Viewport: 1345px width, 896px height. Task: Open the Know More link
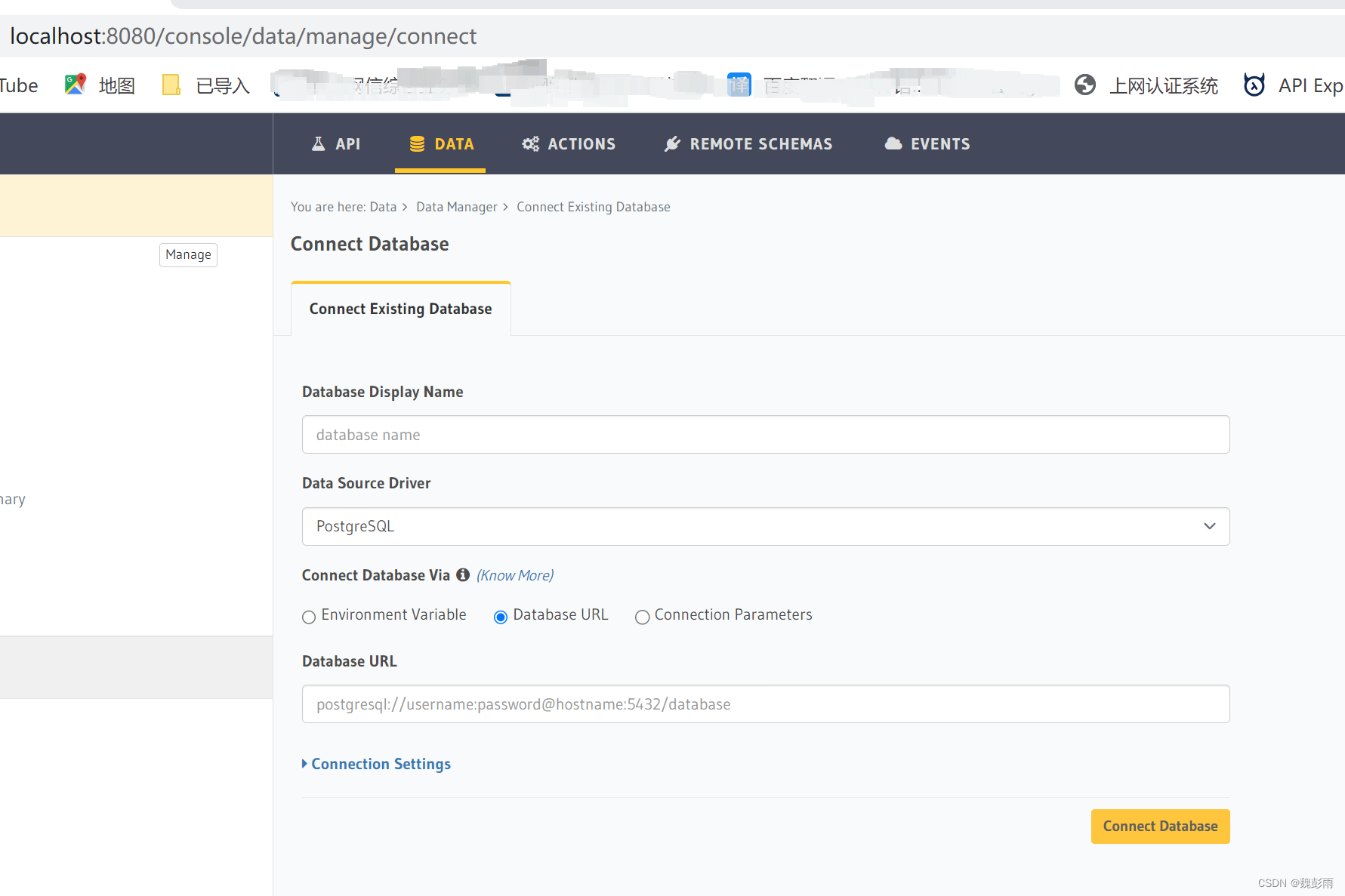pos(515,575)
